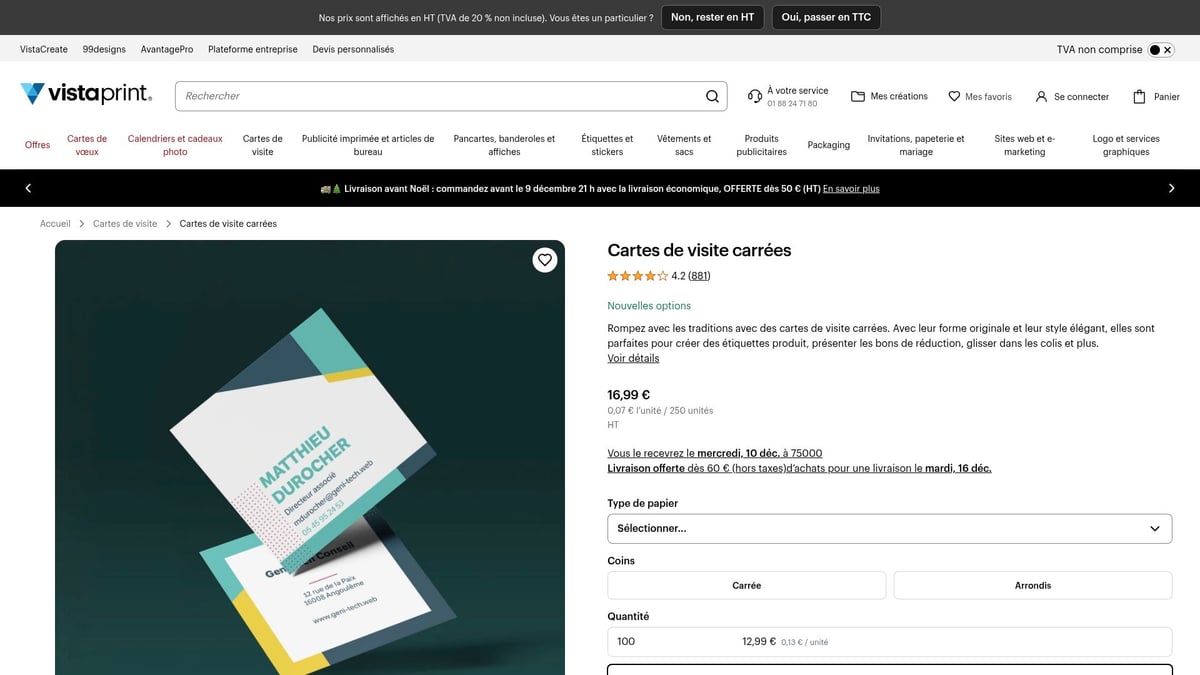Select Arrondis corner style
This screenshot has height=675, width=1200.
coord(1033,585)
